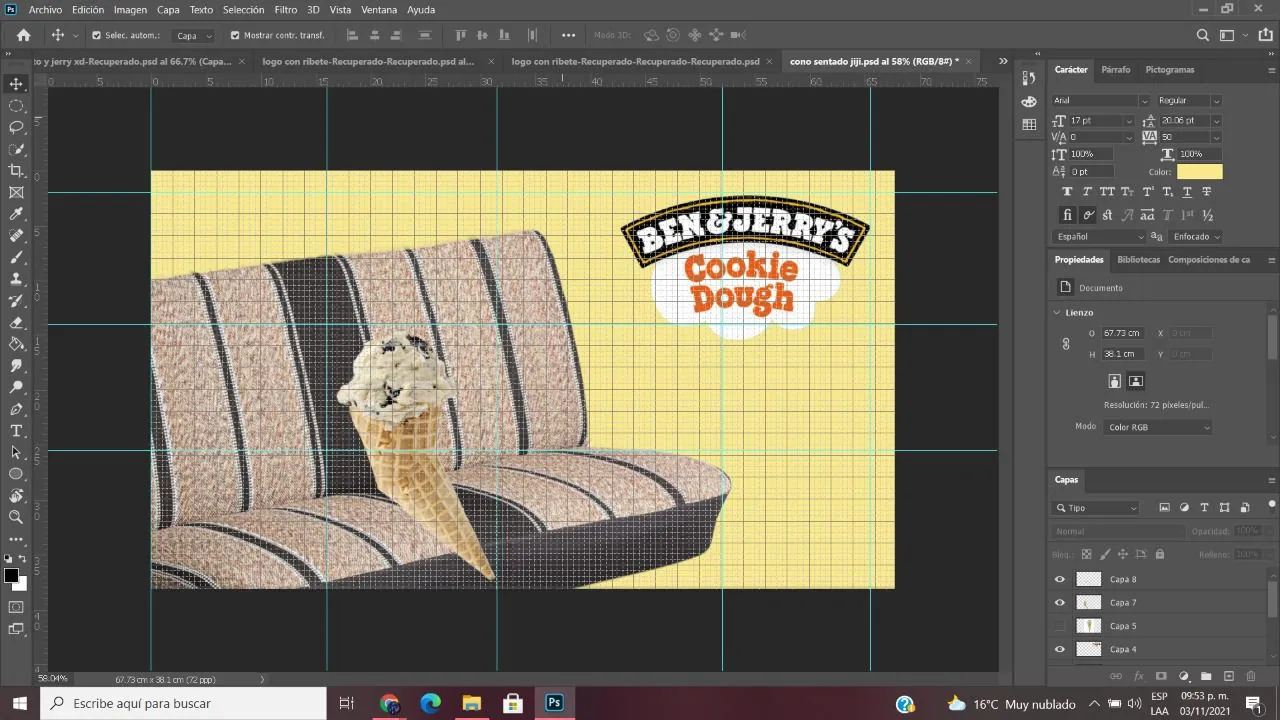Image resolution: width=1280 pixels, height=720 pixels.
Task: Uncheck Mostrar contr. transf. checkbox
Action: (235, 35)
